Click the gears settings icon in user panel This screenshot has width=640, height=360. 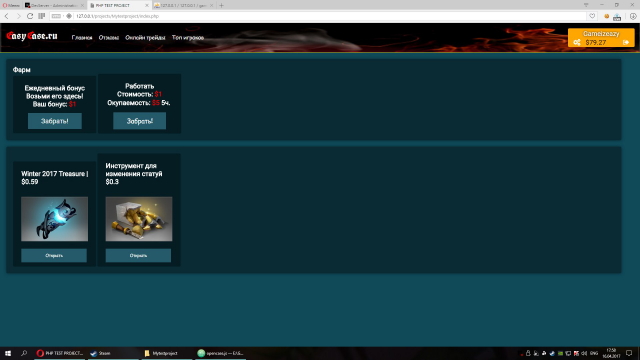tap(577, 42)
